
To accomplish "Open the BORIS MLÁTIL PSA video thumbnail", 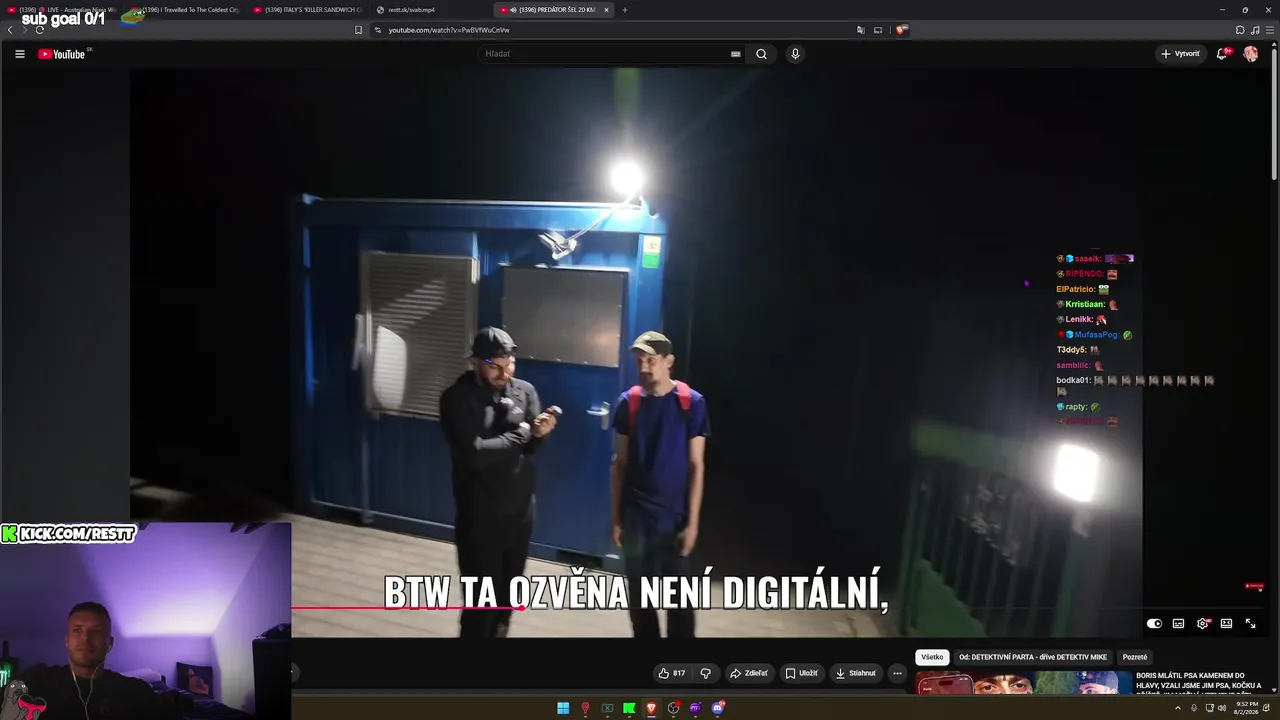I will pos(1024,683).
